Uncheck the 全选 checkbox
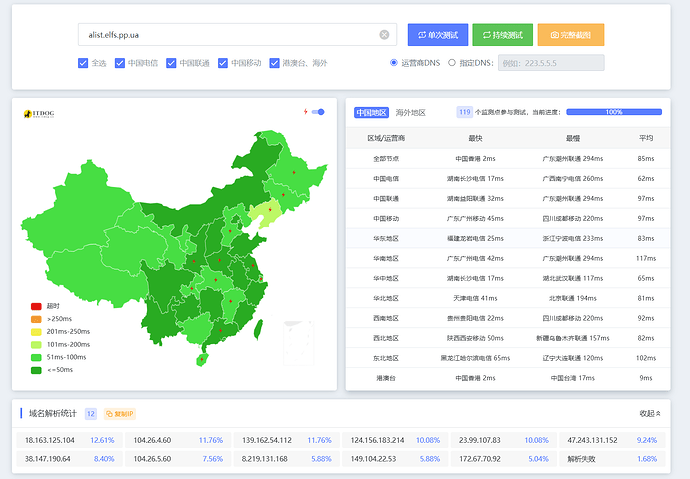 click(83, 63)
